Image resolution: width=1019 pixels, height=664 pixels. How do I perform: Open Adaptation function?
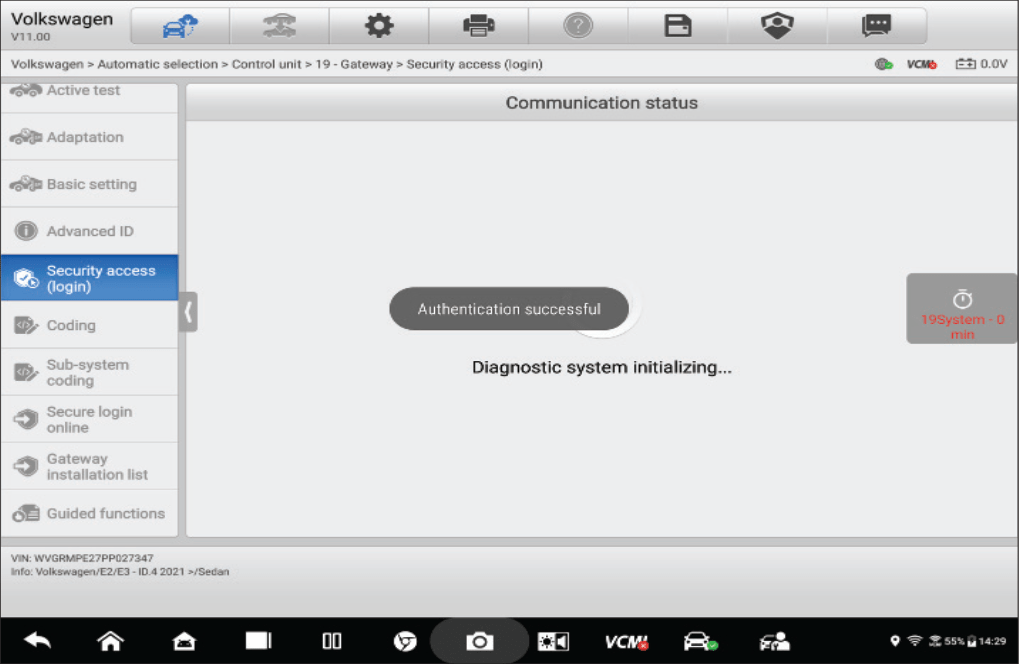point(89,137)
